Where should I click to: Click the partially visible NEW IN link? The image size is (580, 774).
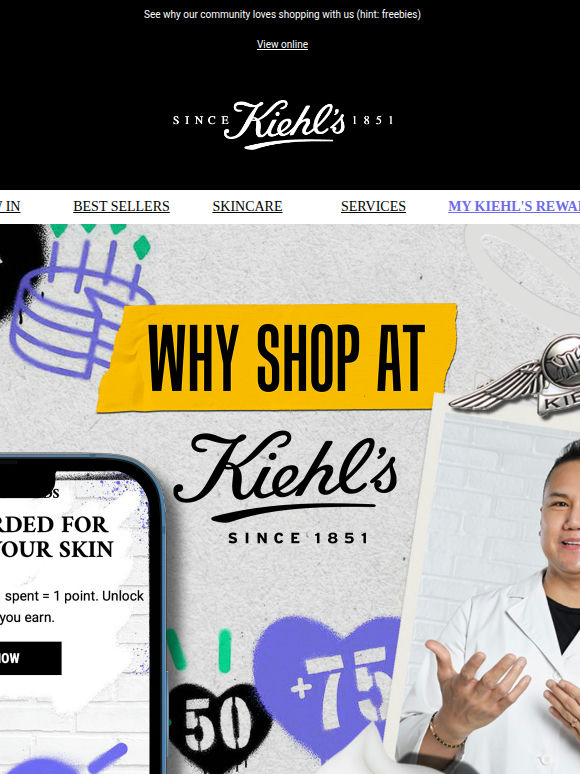pyautogui.click(x=10, y=206)
